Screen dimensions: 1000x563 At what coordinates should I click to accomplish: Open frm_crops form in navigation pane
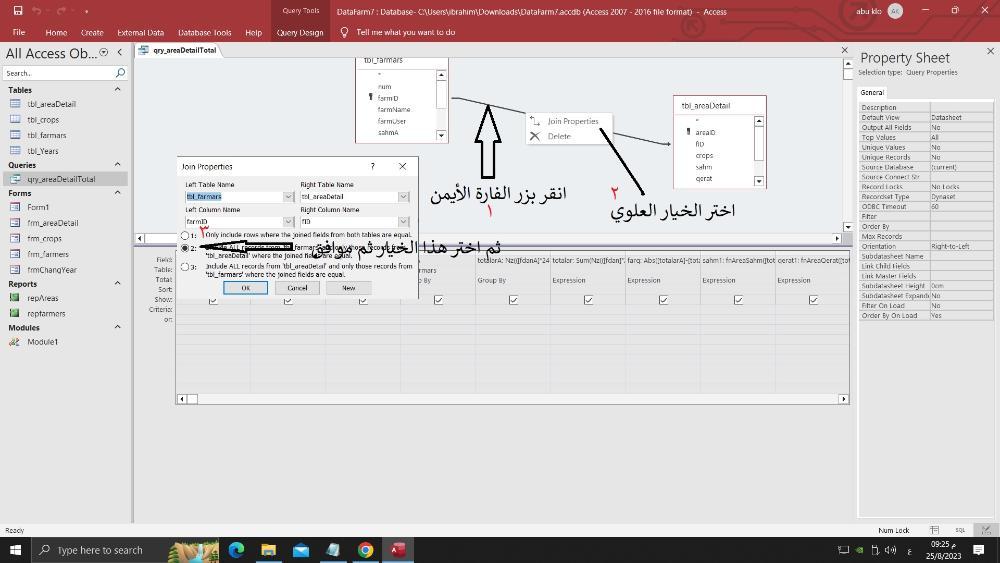pyautogui.click(x=44, y=238)
